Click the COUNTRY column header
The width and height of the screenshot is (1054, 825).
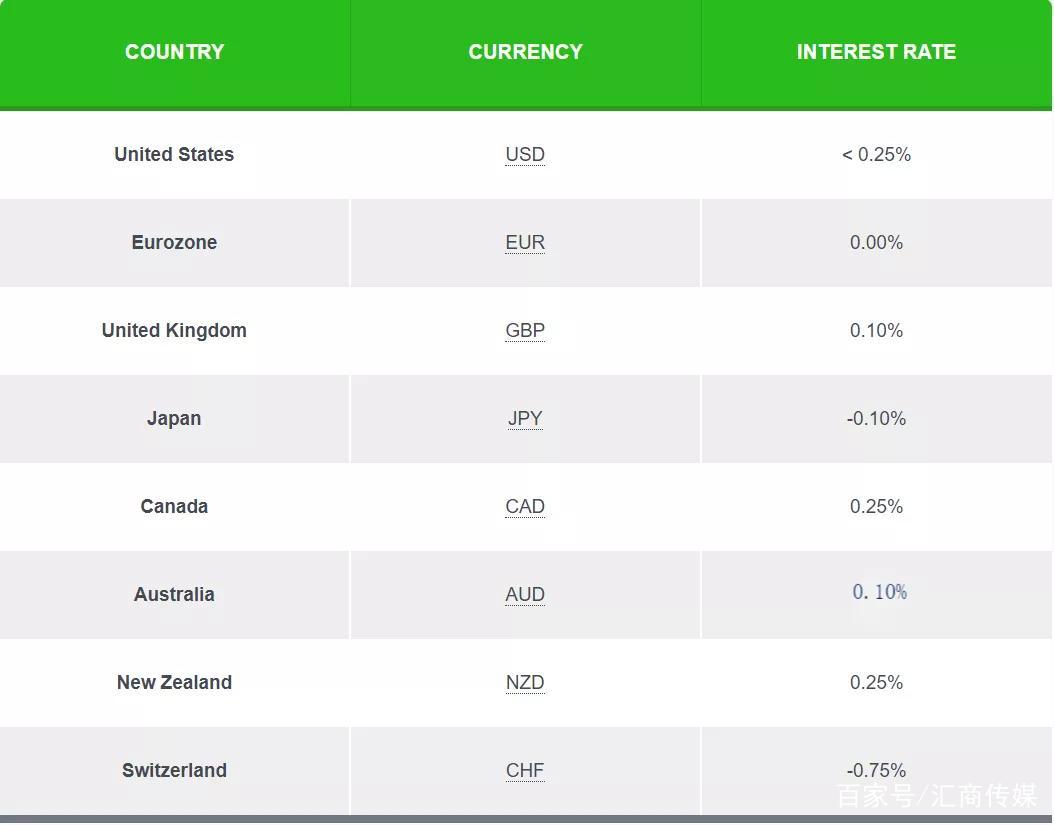pyautogui.click(x=174, y=52)
